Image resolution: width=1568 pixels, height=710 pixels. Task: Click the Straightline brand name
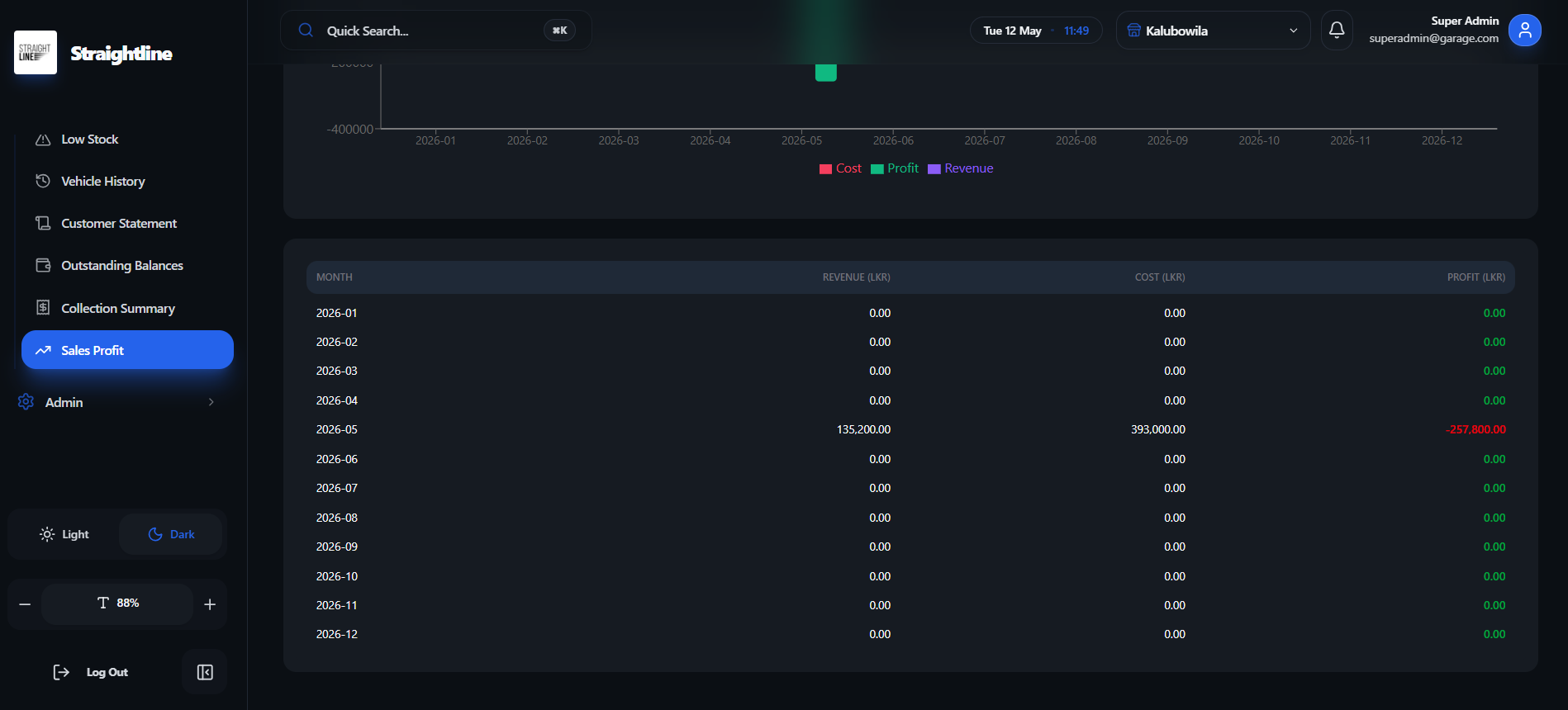(x=121, y=54)
